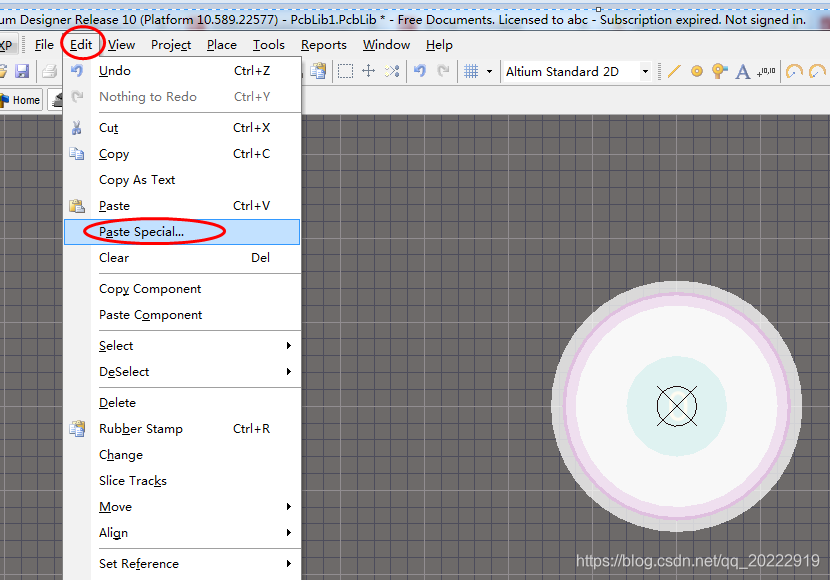Click the Rubber Stamp menu icon
This screenshot has height=580, width=830.
(x=77, y=428)
